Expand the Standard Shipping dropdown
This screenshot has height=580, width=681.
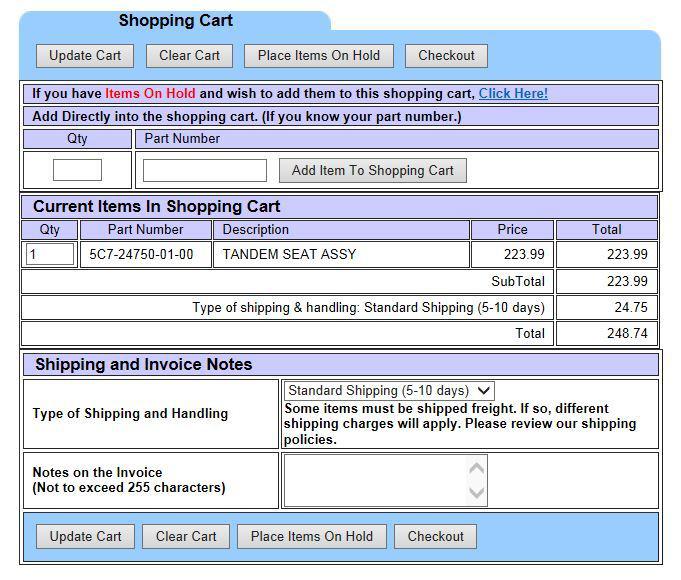tap(389, 391)
